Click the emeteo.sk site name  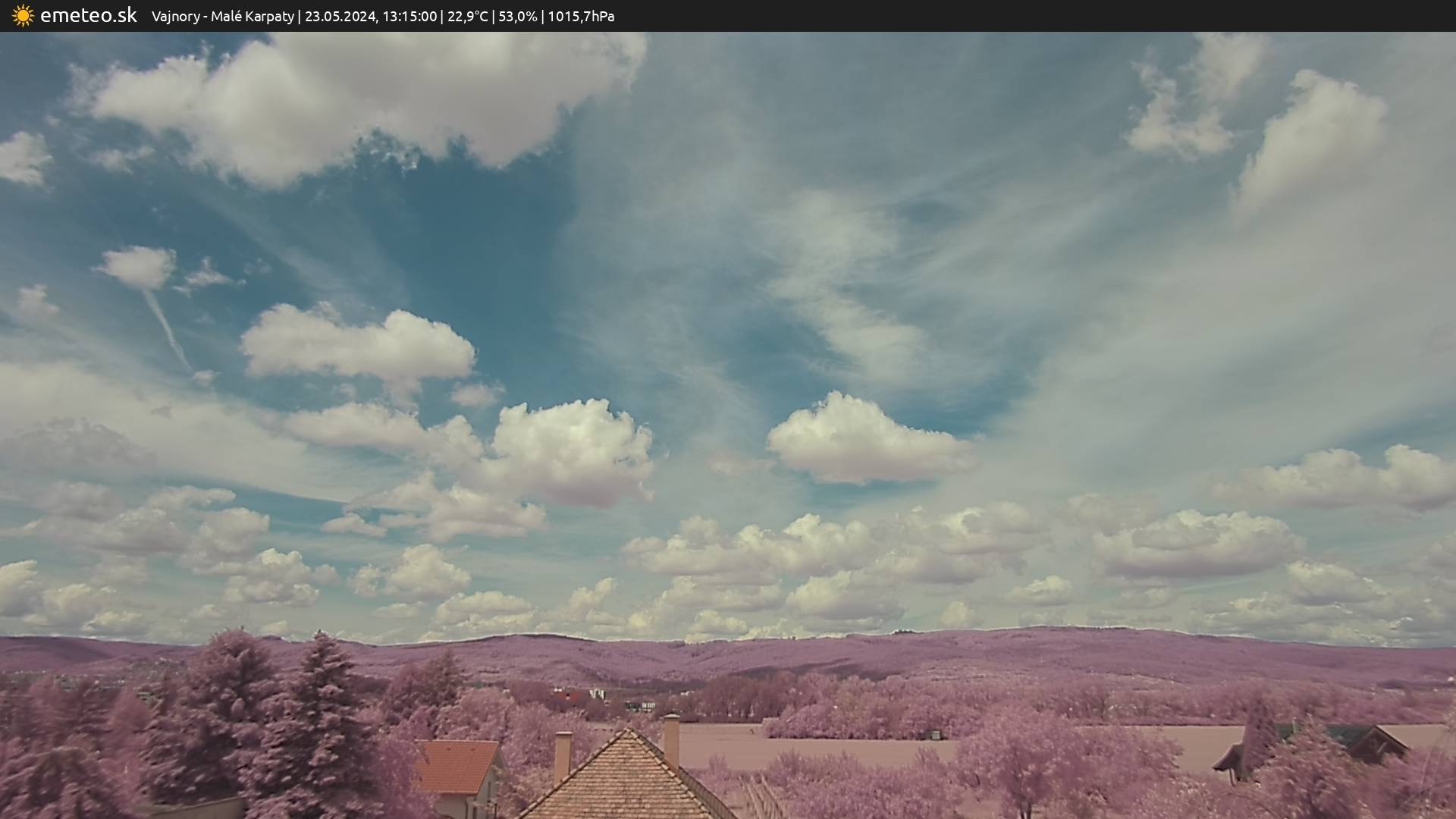pos(88,16)
